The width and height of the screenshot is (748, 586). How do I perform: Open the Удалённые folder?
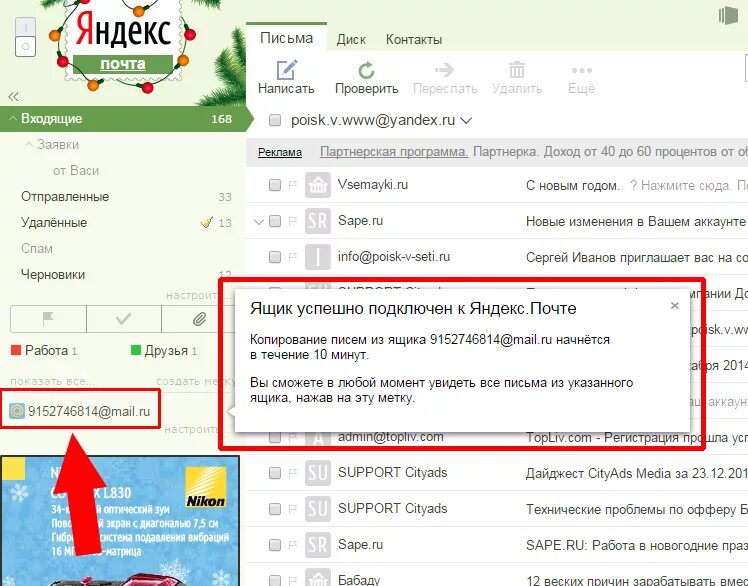[x=54, y=222]
